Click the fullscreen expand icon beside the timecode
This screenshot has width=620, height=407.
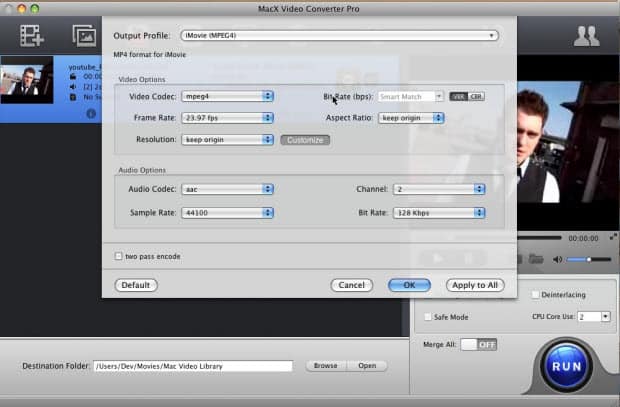tap(613, 237)
